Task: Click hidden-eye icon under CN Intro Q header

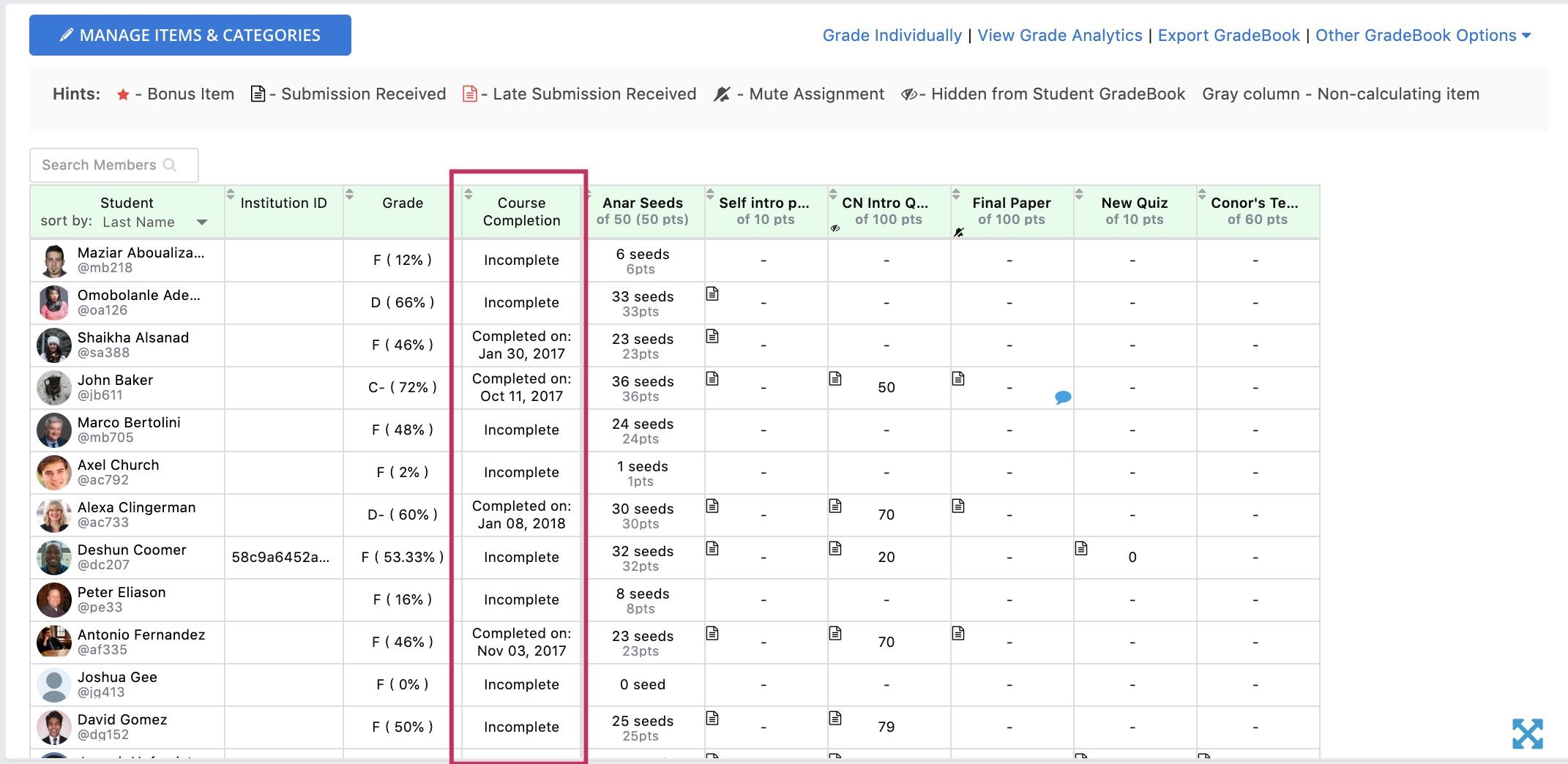Action: pyautogui.click(x=835, y=228)
